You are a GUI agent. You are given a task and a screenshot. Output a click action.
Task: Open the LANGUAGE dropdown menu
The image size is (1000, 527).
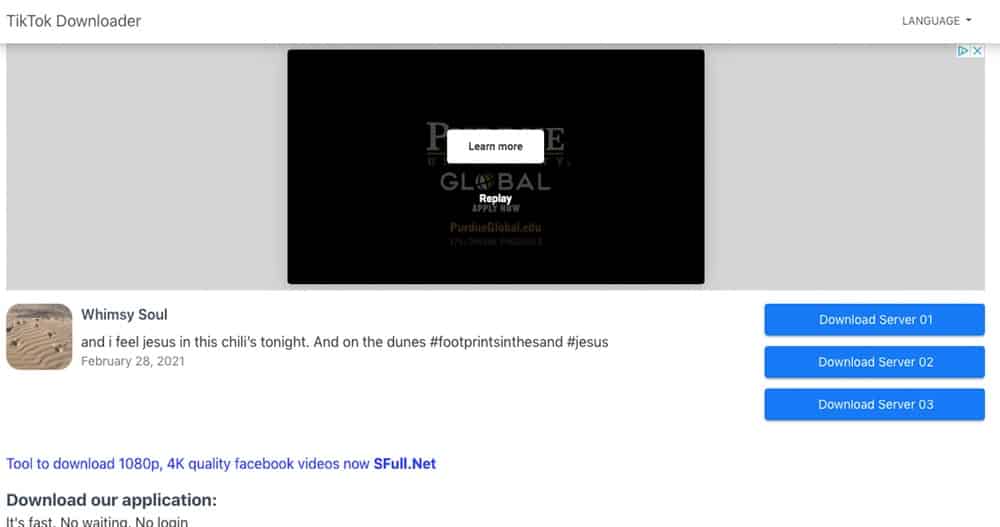tap(936, 21)
